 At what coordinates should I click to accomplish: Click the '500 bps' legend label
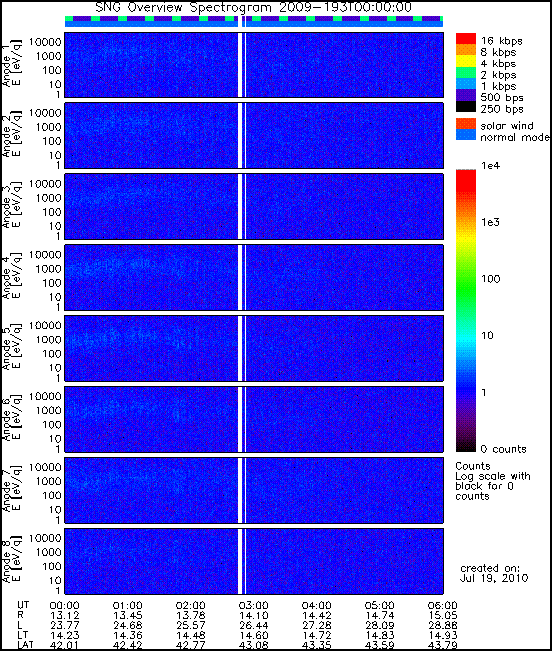tap(502, 98)
